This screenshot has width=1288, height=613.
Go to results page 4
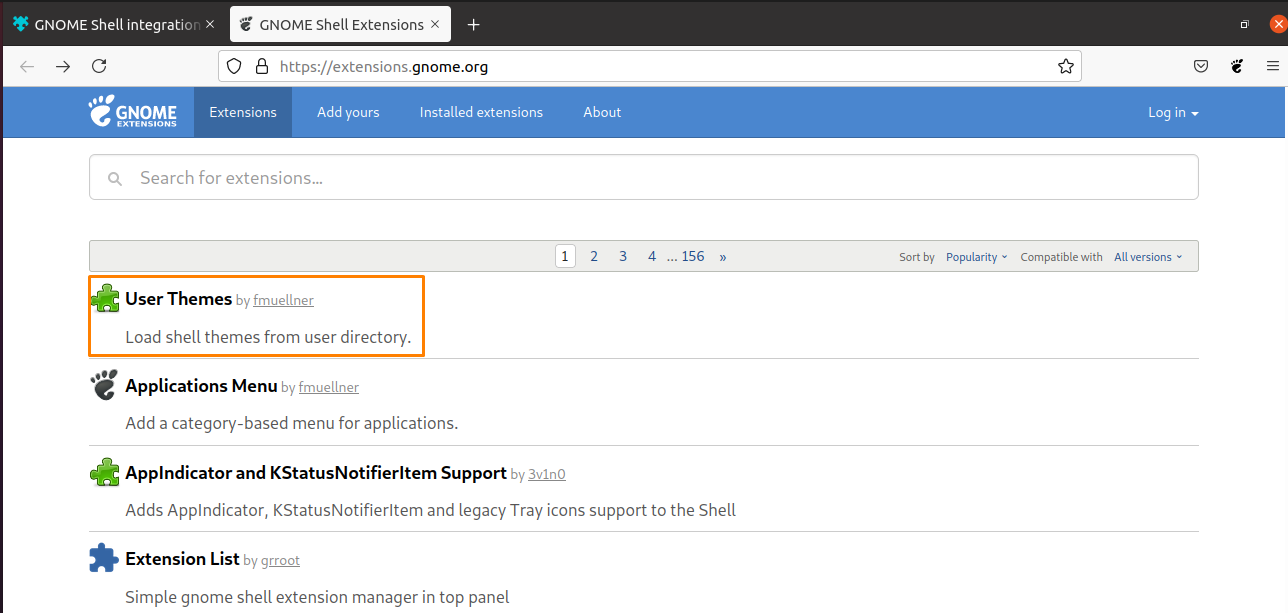(652, 256)
